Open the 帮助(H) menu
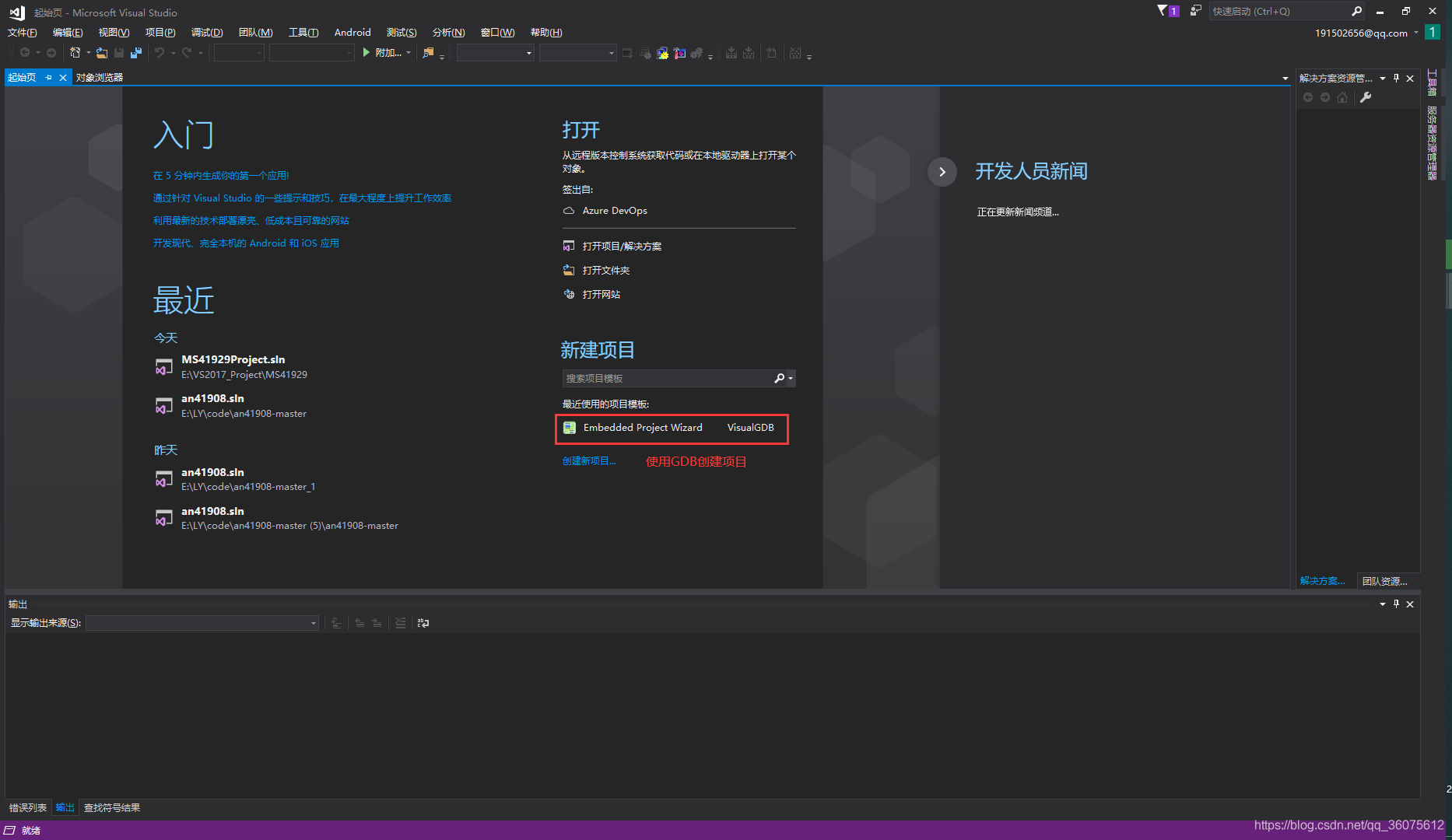 point(546,33)
